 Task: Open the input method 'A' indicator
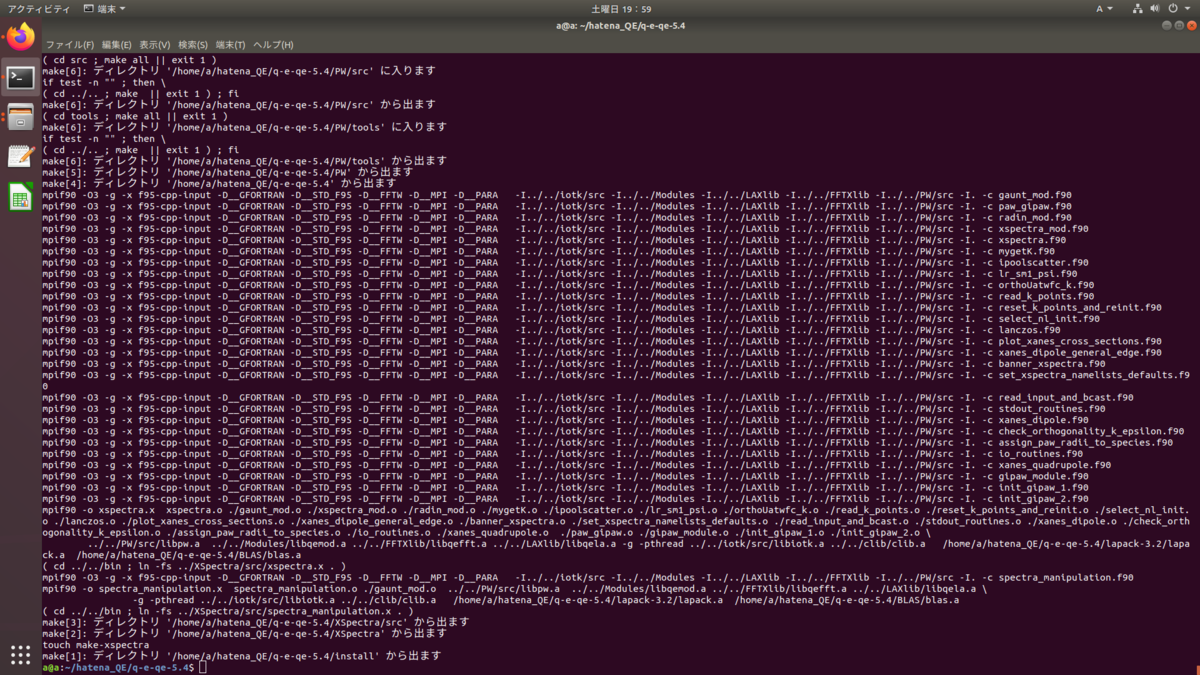pyautogui.click(x=1102, y=9)
